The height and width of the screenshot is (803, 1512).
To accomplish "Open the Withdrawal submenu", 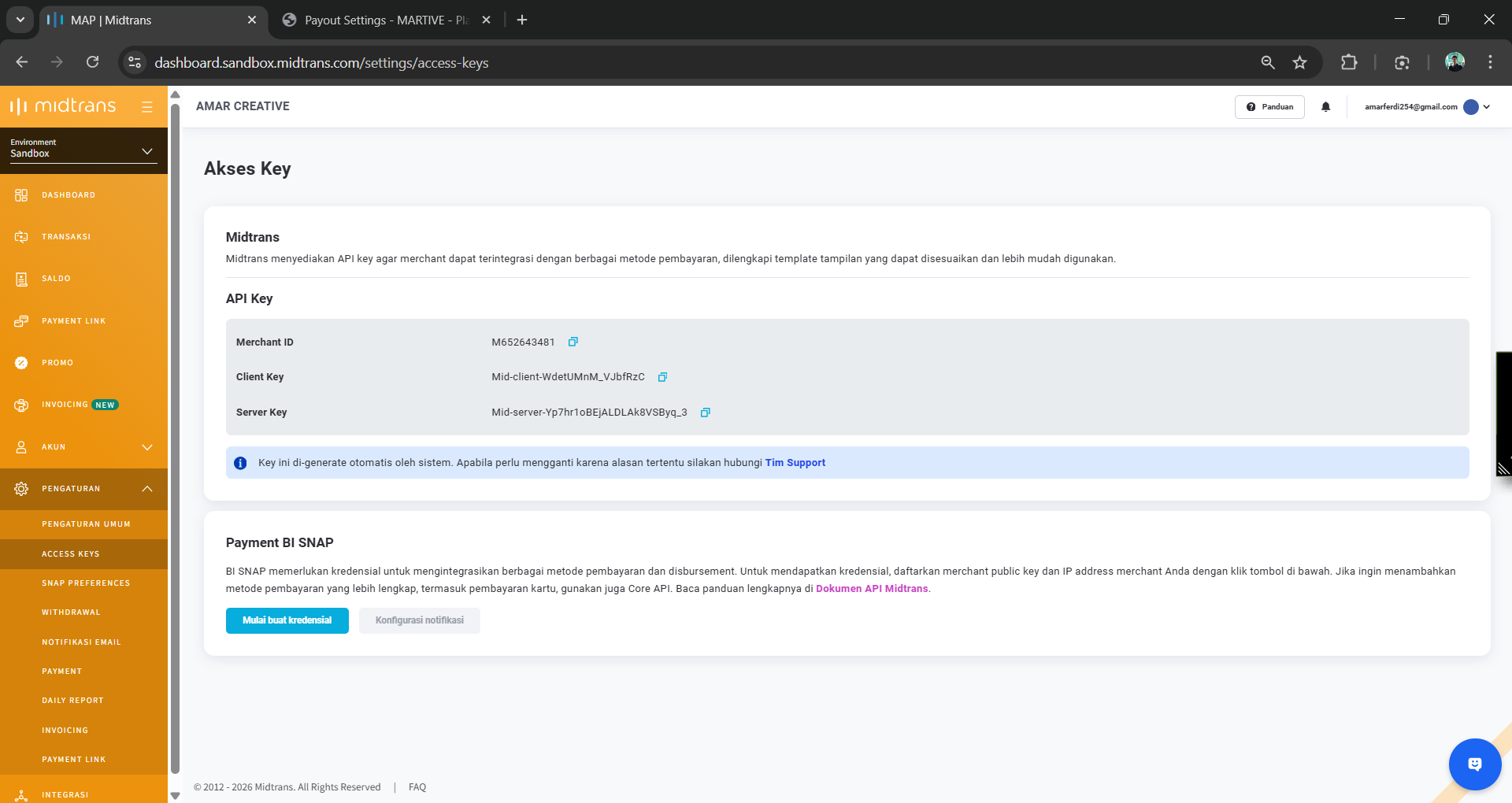I will [71, 612].
